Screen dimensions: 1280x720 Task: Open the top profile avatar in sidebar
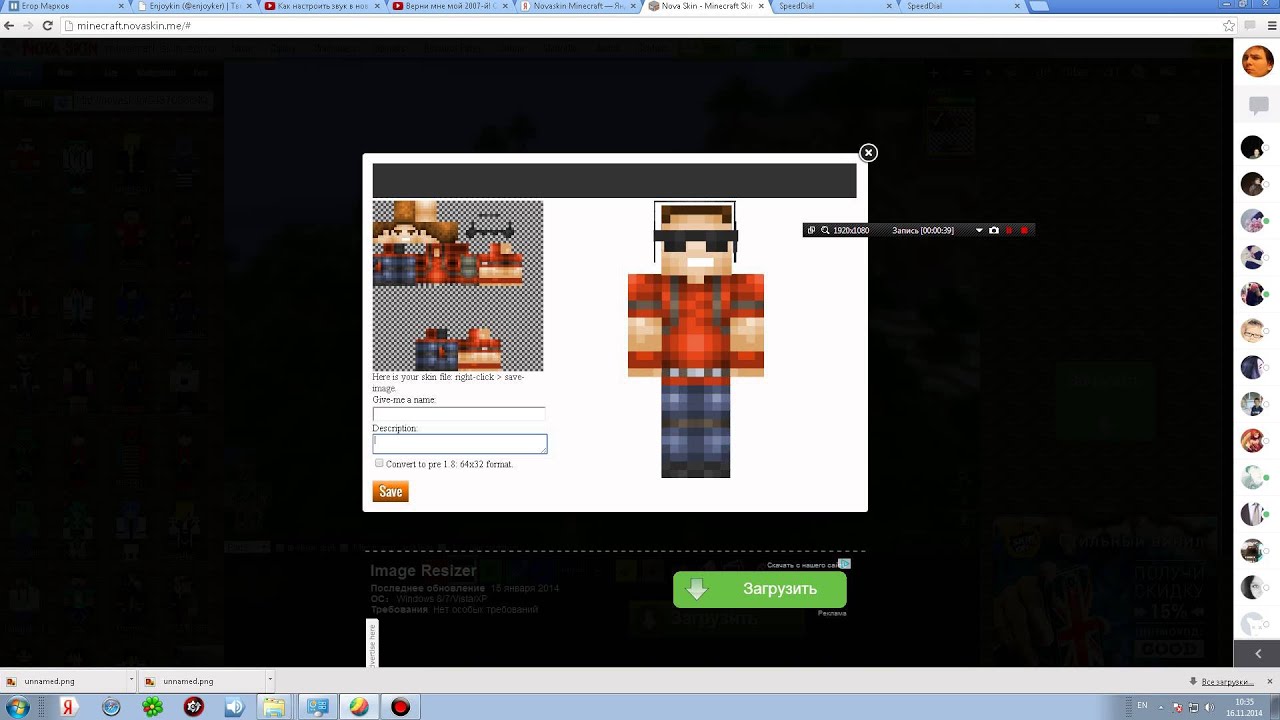1257,62
